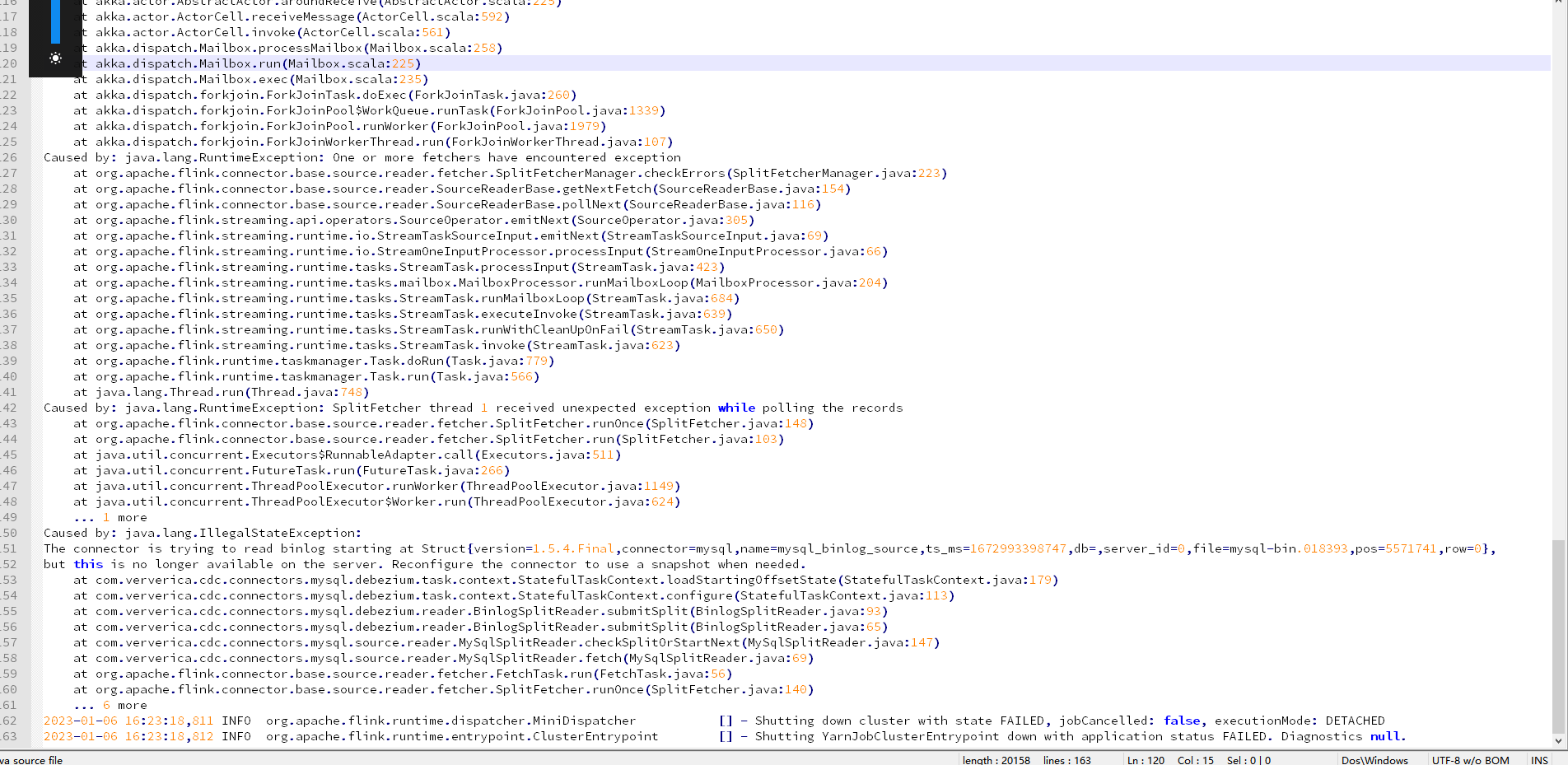Click the line 'ForkJoinPool$WorkQueue.runTask(ForkJoinPool.java:1339)'
The width and height of the screenshot is (1568, 765).
369,110
